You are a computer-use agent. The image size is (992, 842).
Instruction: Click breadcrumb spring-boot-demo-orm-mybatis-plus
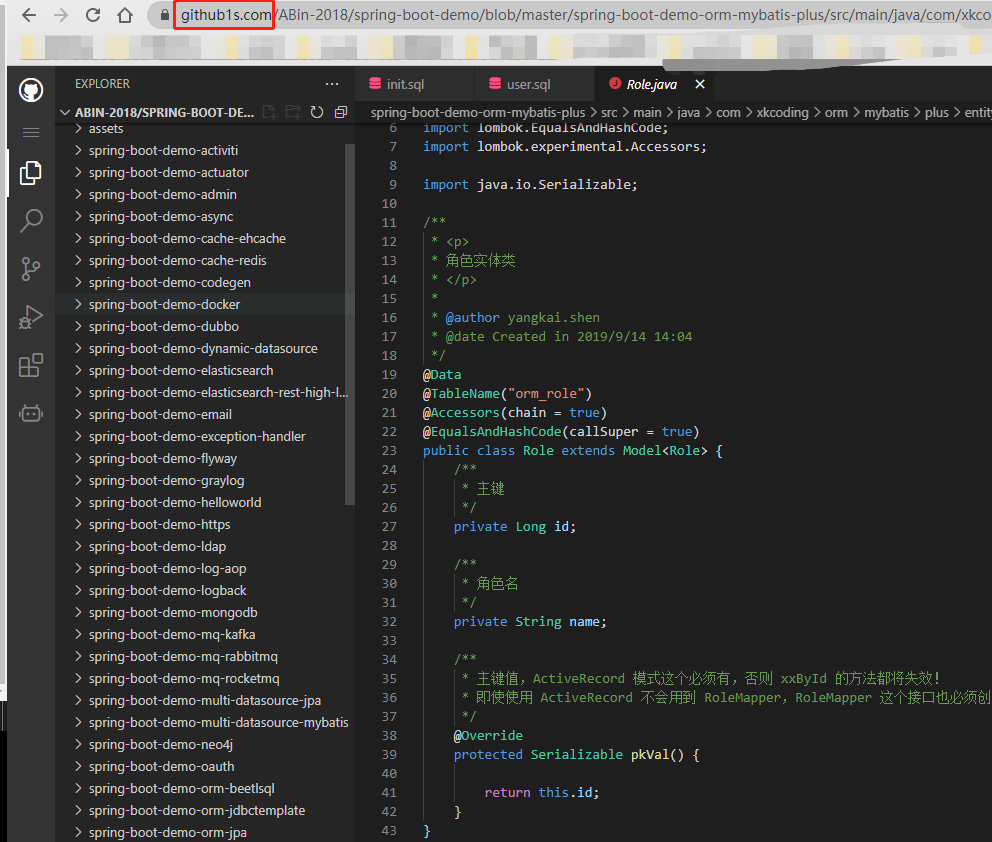478,113
